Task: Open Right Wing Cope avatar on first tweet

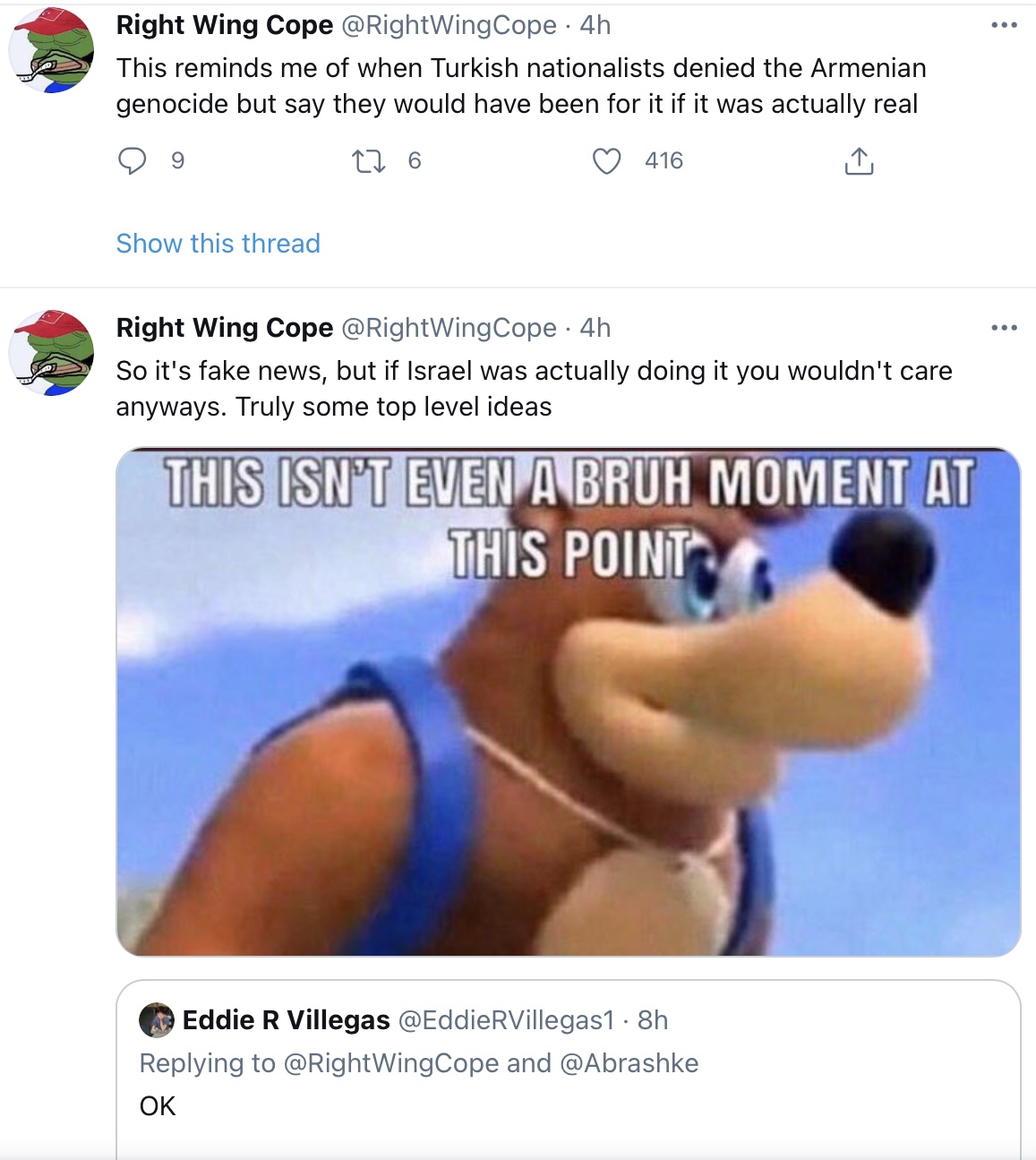Action: coord(52,50)
